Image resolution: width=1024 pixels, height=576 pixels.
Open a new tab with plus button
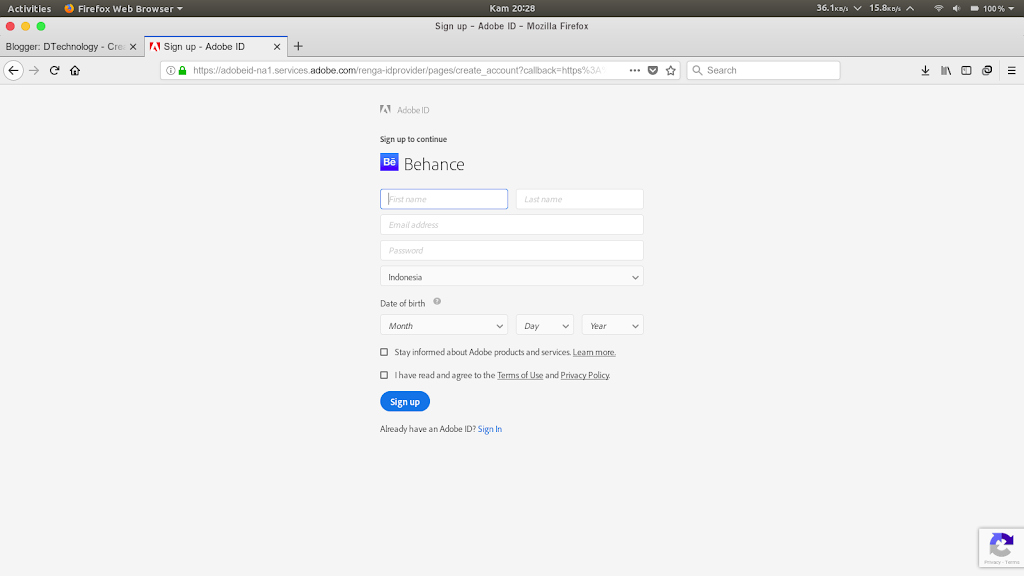[298, 46]
